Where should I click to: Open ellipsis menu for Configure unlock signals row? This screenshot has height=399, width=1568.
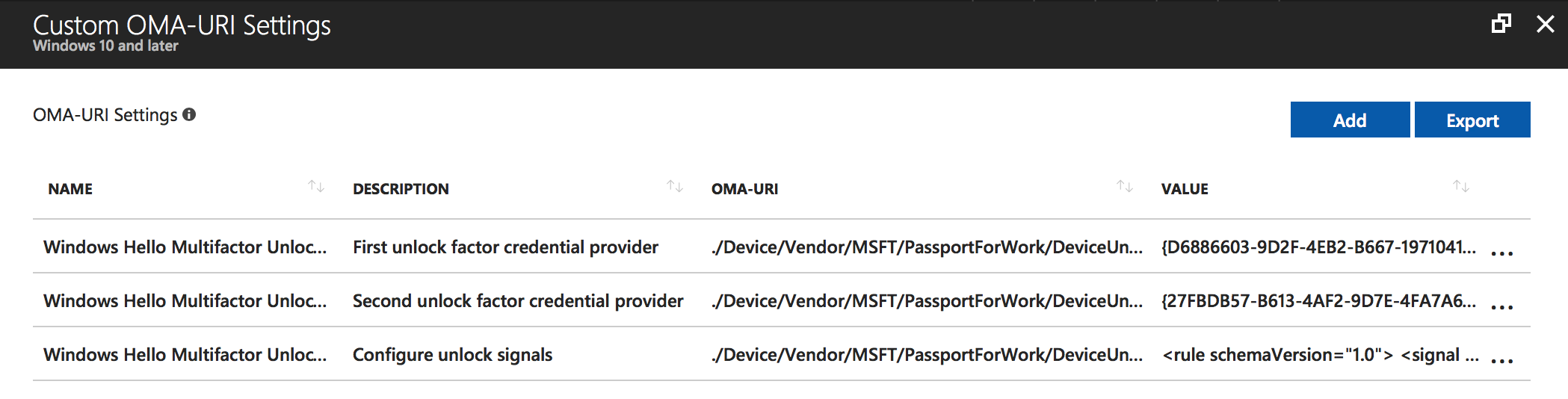pyautogui.click(x=1501, y=361)
